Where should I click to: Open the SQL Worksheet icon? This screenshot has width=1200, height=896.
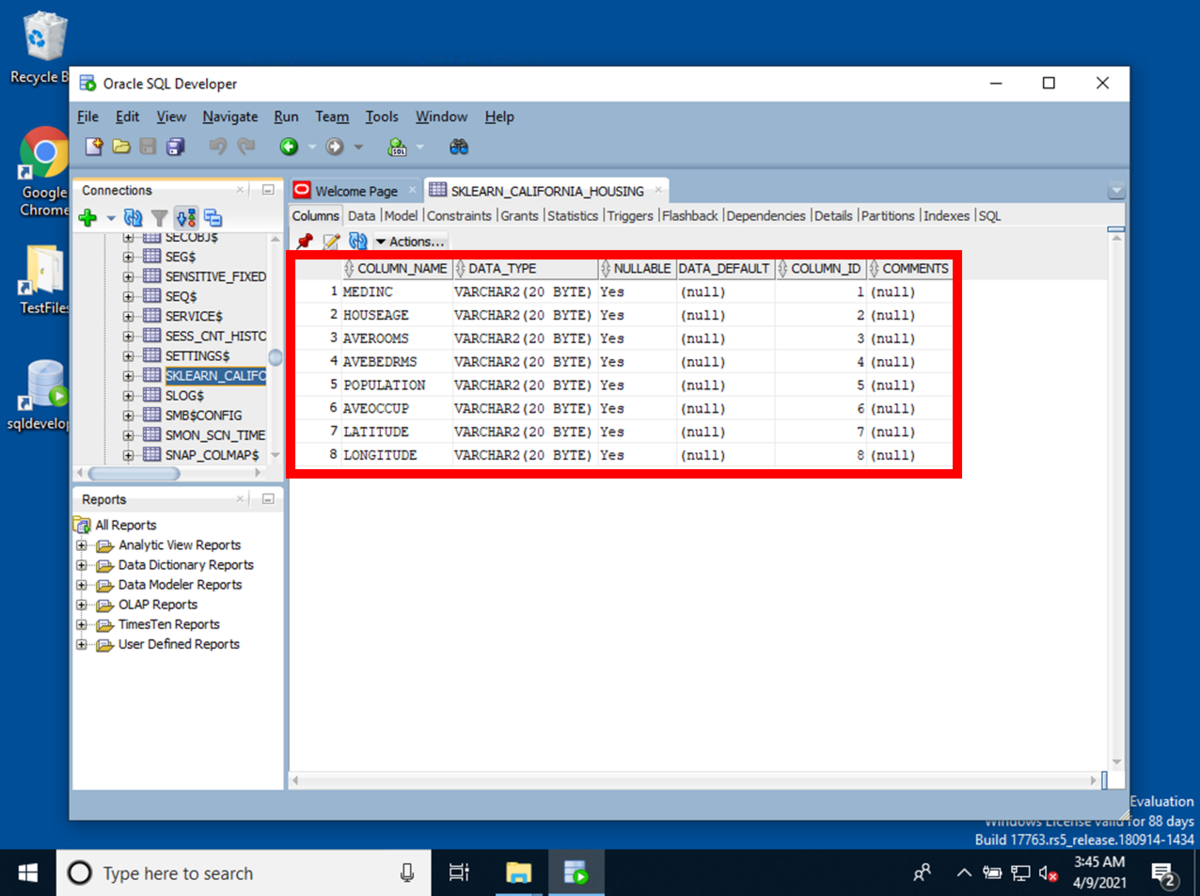click(398, 147)
